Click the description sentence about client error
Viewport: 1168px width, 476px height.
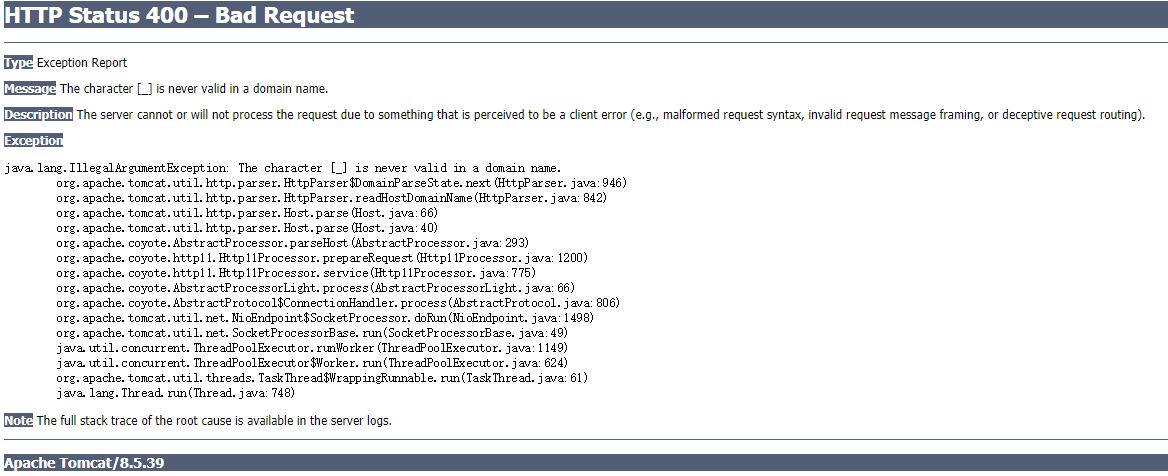pos(610,115)
